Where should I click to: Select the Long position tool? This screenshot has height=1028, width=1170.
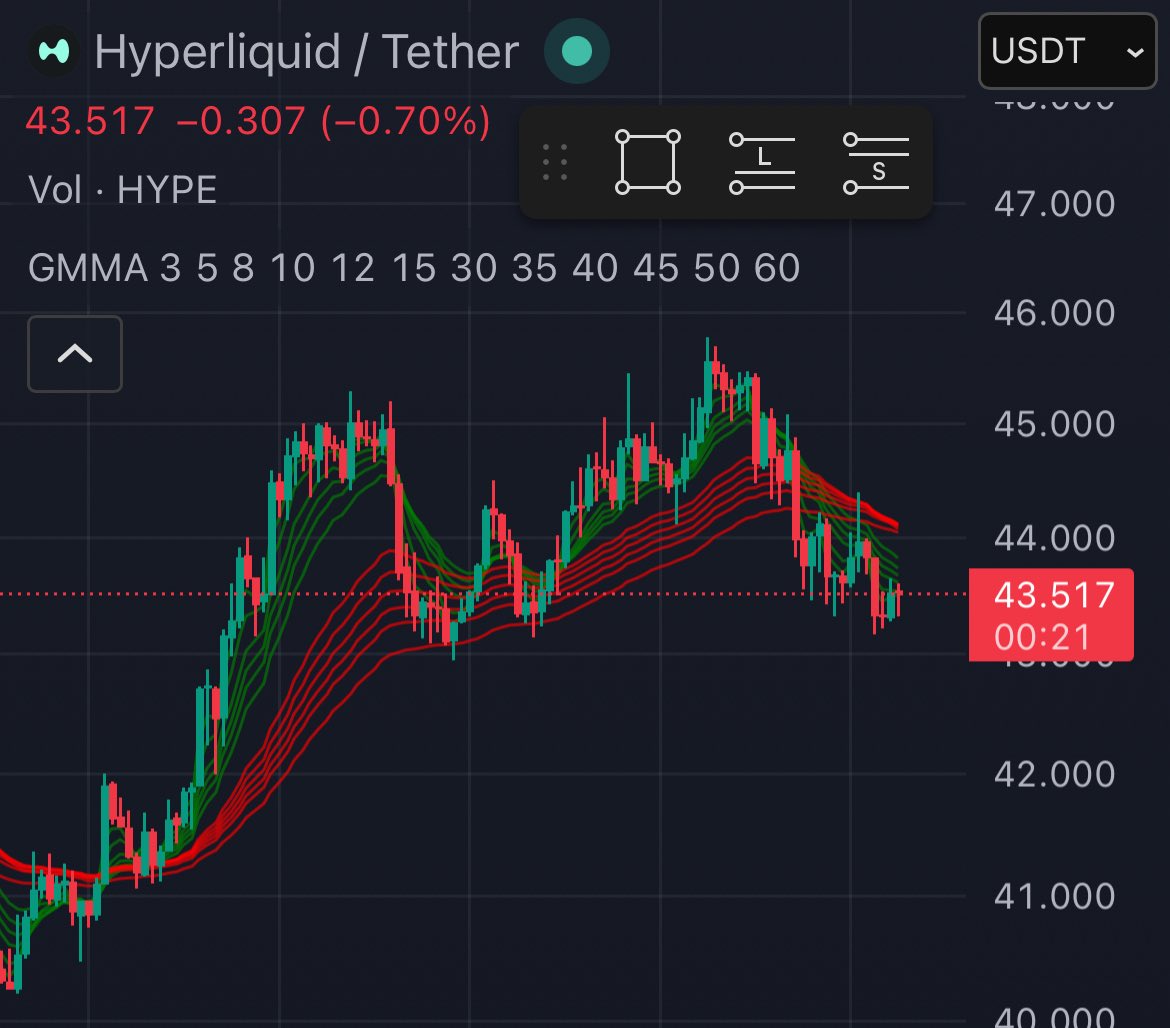click(x=762, y=162)
